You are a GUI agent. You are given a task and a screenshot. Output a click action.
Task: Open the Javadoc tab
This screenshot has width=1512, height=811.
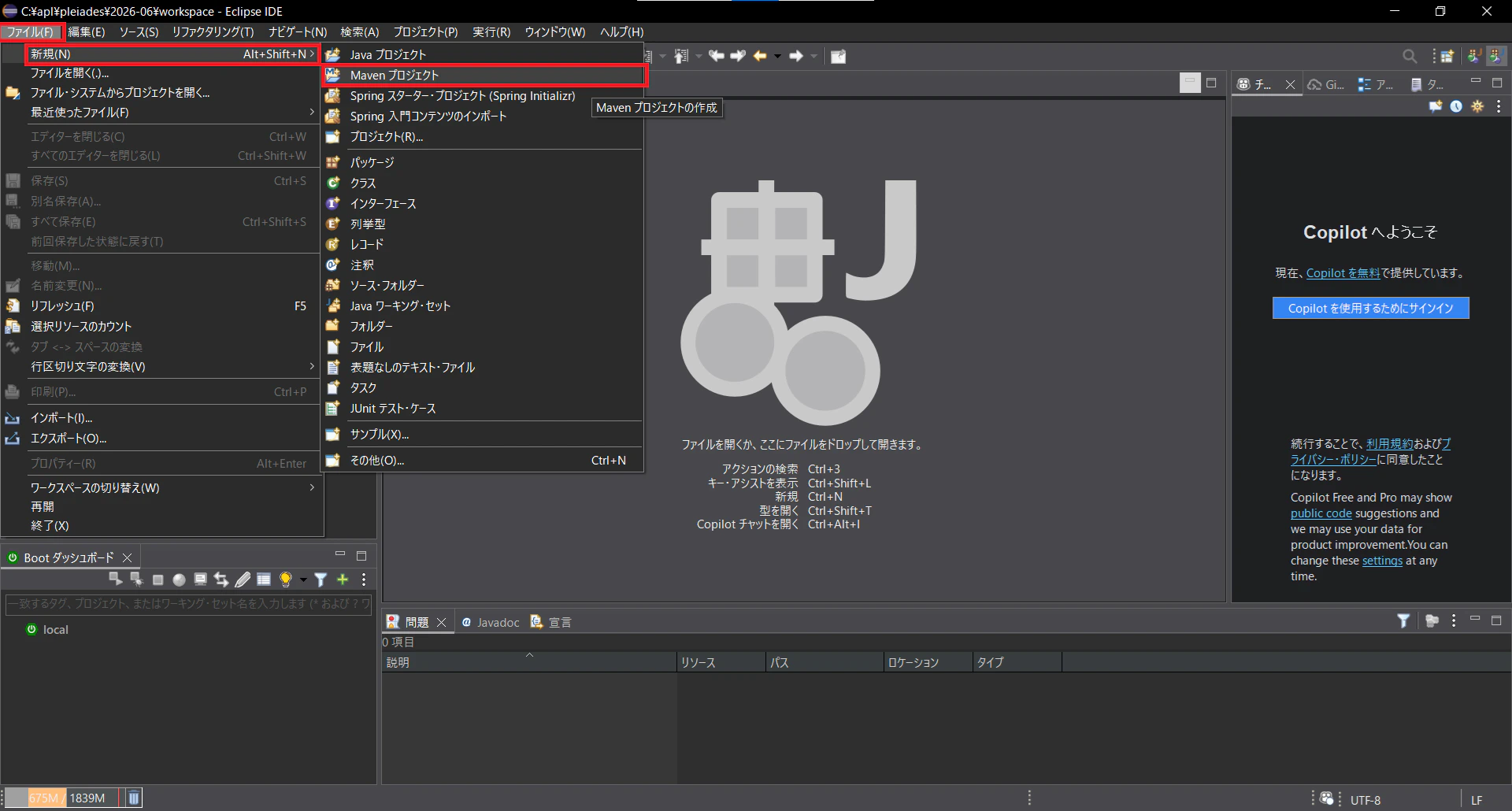(x=490, y=622)
